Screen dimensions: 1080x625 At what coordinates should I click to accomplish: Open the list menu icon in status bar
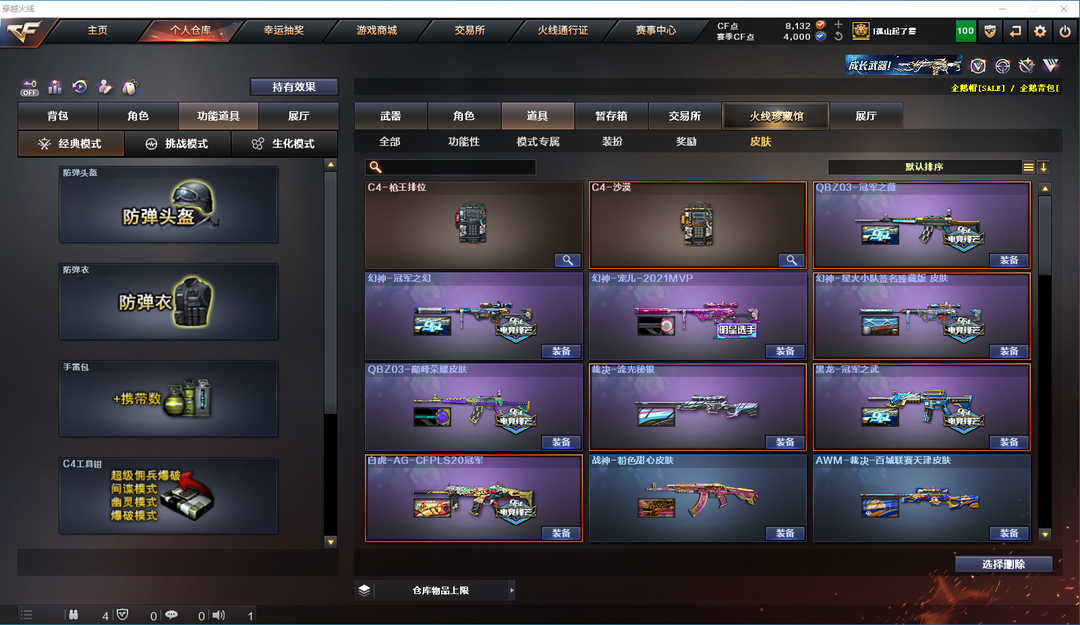pos(26,615)
